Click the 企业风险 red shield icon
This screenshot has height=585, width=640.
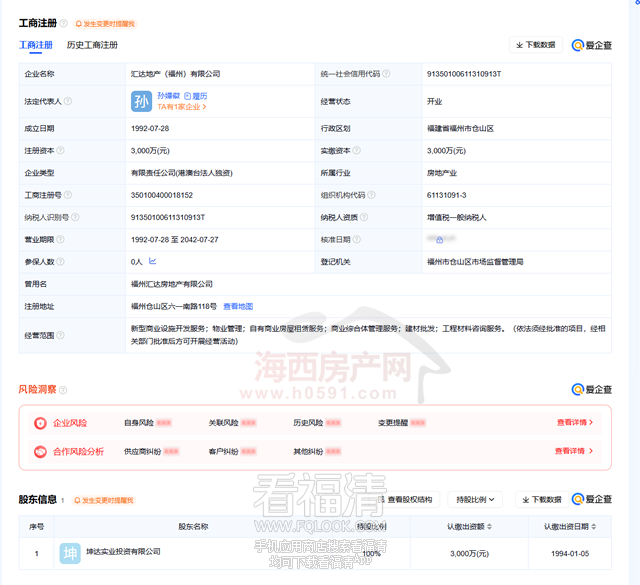pos(40,423)
